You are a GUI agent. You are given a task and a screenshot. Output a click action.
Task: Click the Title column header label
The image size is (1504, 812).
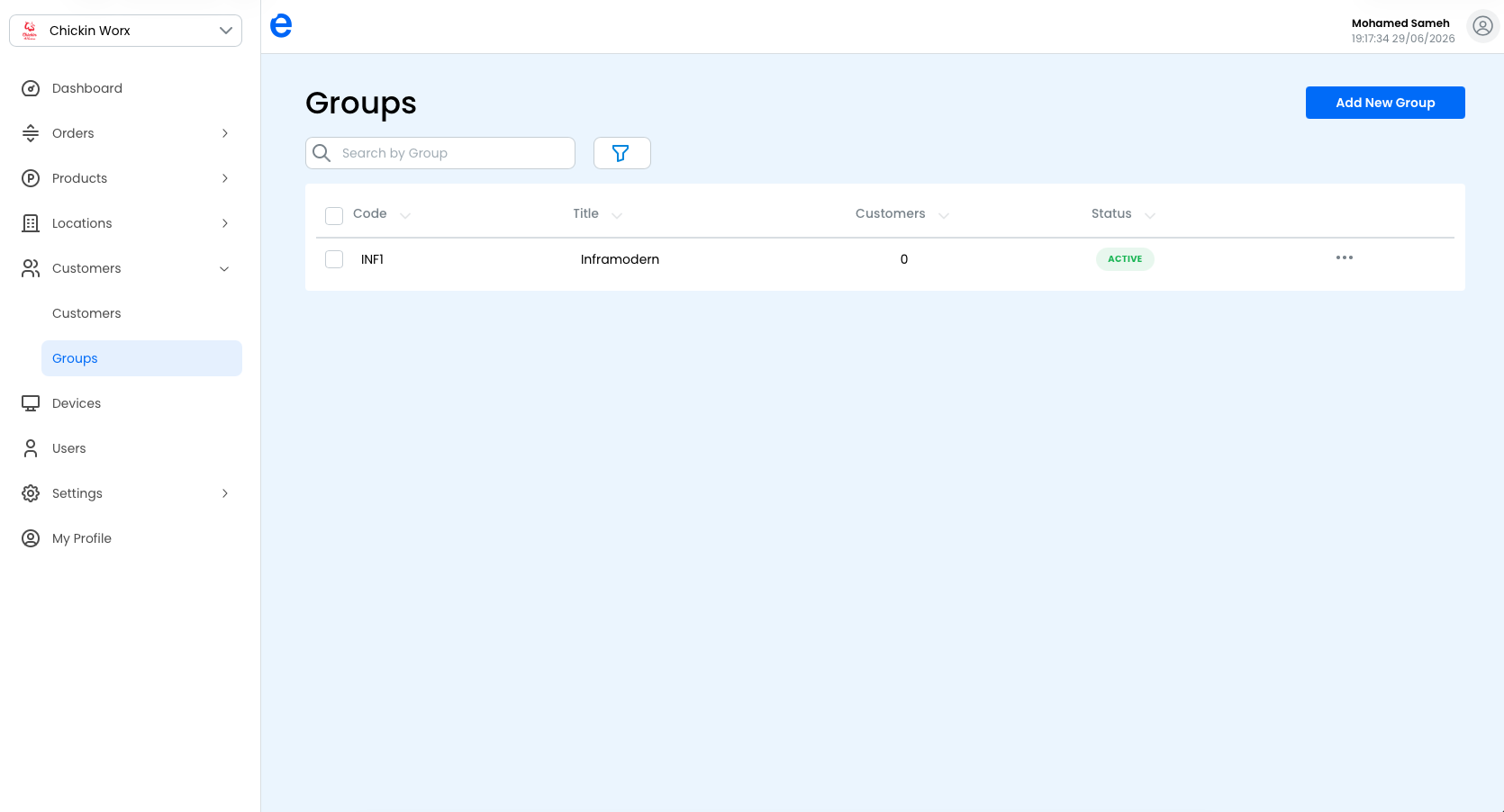click(585, 213)
